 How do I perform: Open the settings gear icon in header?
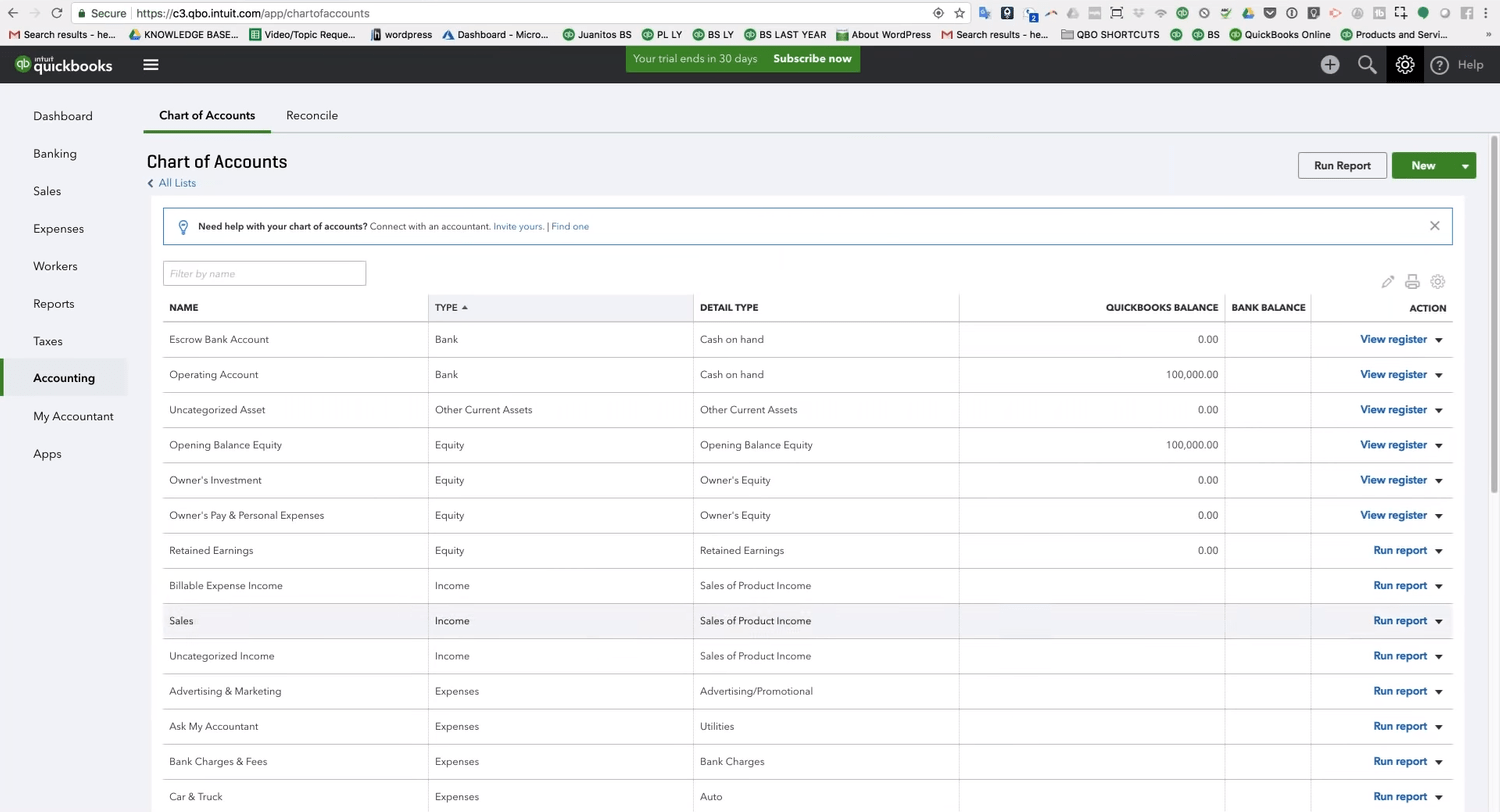click(x=1405, y=65)
